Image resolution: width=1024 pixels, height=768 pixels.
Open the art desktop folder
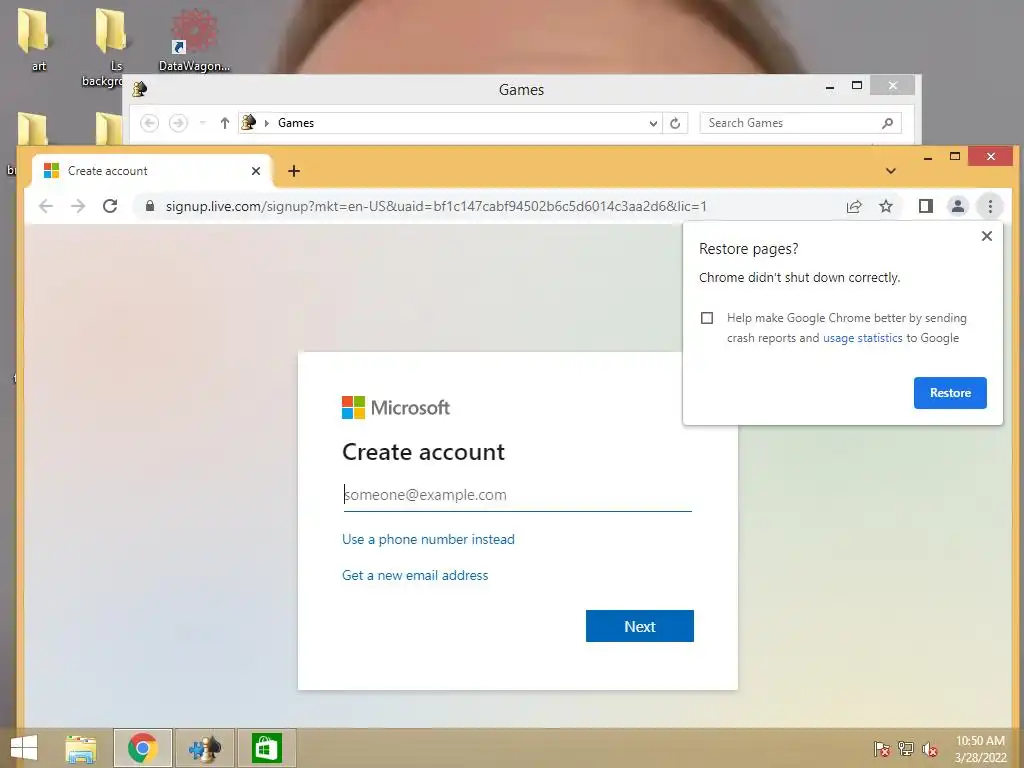[33, 39]
